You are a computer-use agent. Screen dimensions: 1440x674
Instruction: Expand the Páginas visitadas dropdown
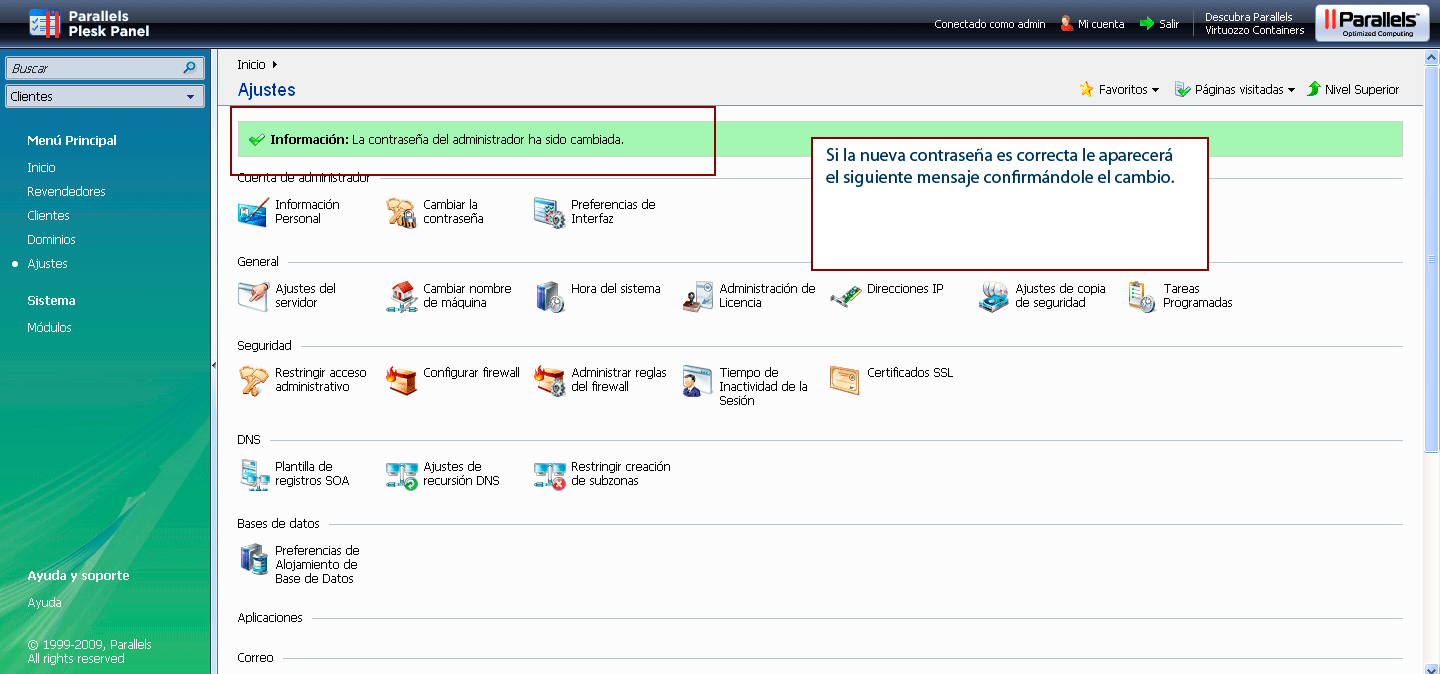click(1291, 90)
